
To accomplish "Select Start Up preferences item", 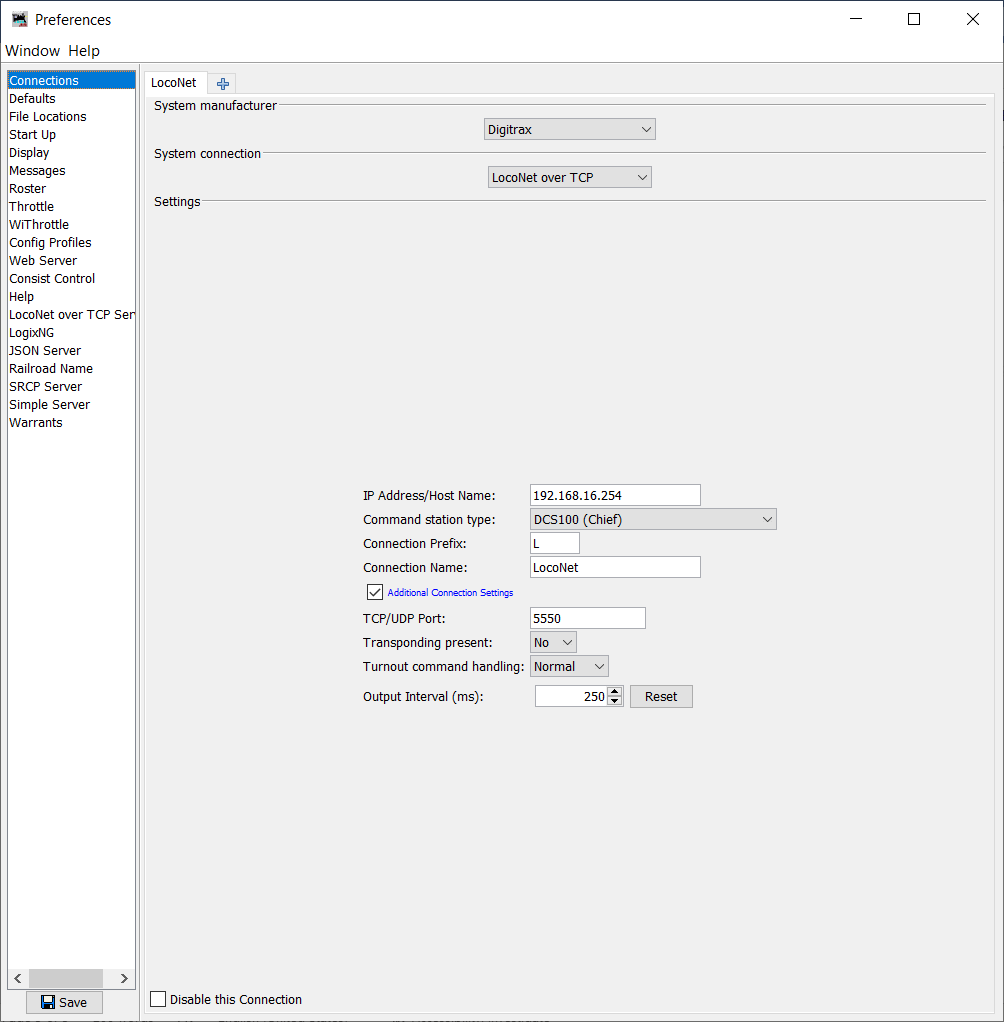I will pyautogui.click(x=72, y=134).
